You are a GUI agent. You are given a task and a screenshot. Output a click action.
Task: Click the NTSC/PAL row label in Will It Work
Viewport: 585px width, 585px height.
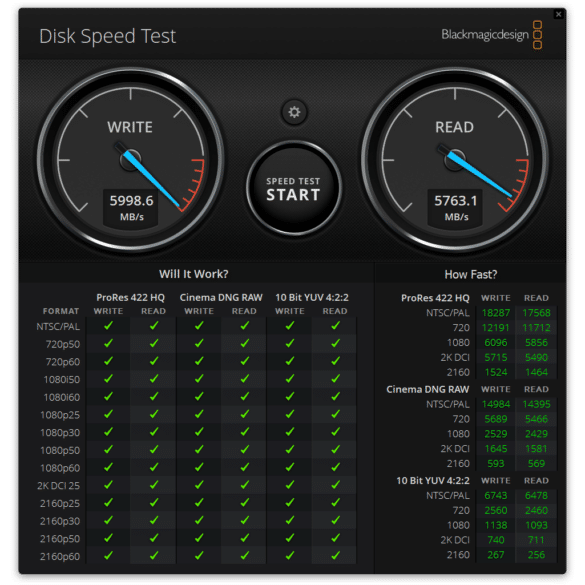(58, 327)
